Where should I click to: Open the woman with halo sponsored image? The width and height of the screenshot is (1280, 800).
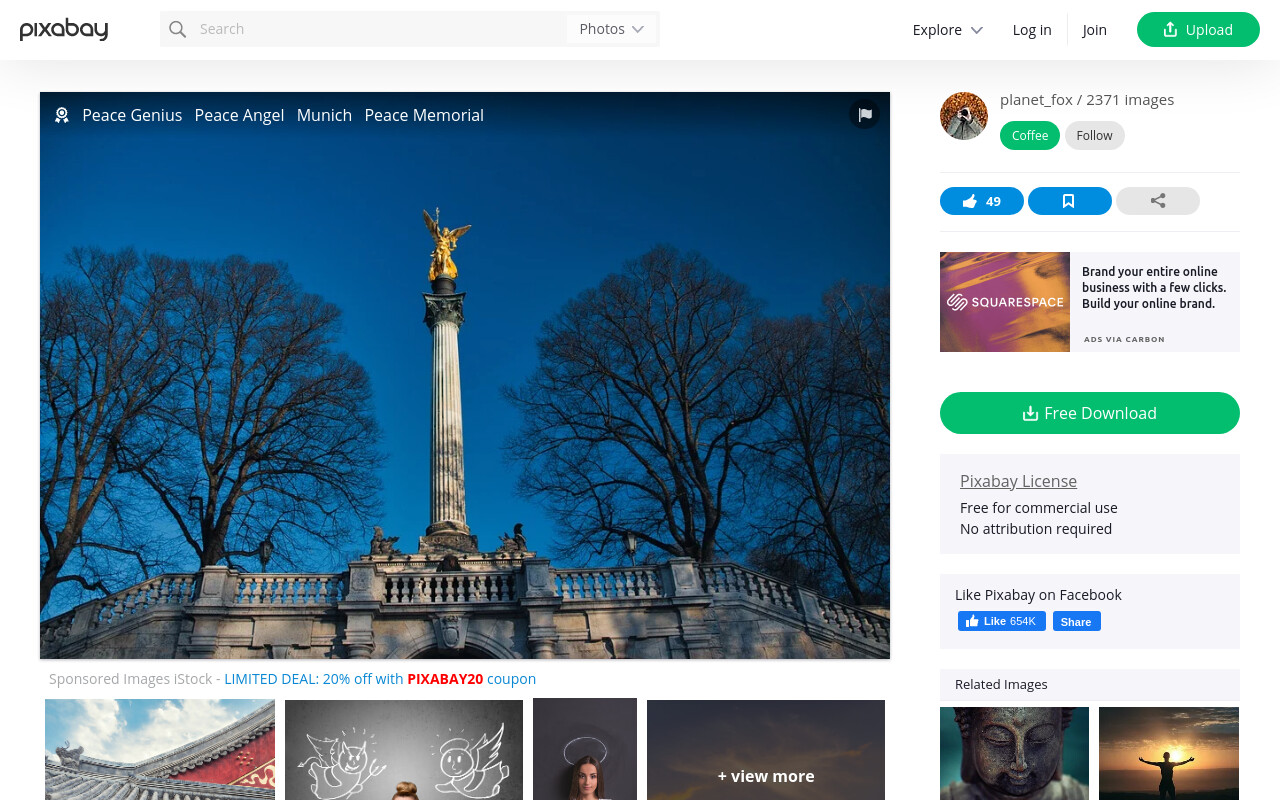(585, 749)
